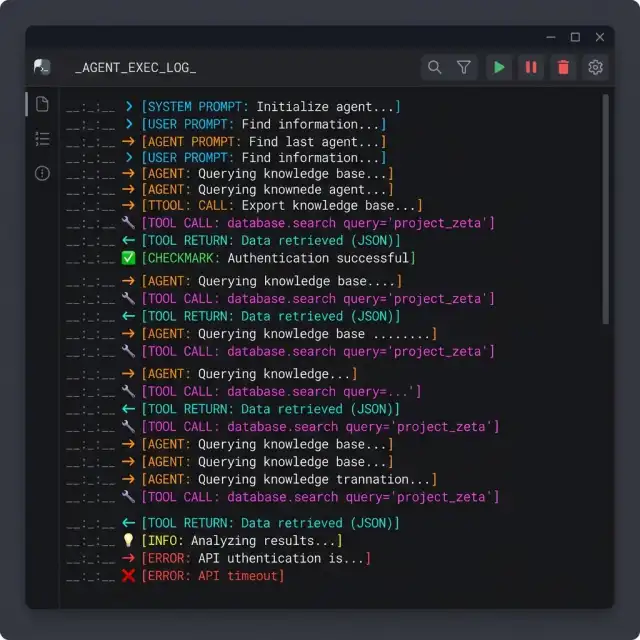The width and height of the screenshot is (640, 640).
Task: Click the orange arrow beside TTOOL CALL line
Action: coord(128,205)
